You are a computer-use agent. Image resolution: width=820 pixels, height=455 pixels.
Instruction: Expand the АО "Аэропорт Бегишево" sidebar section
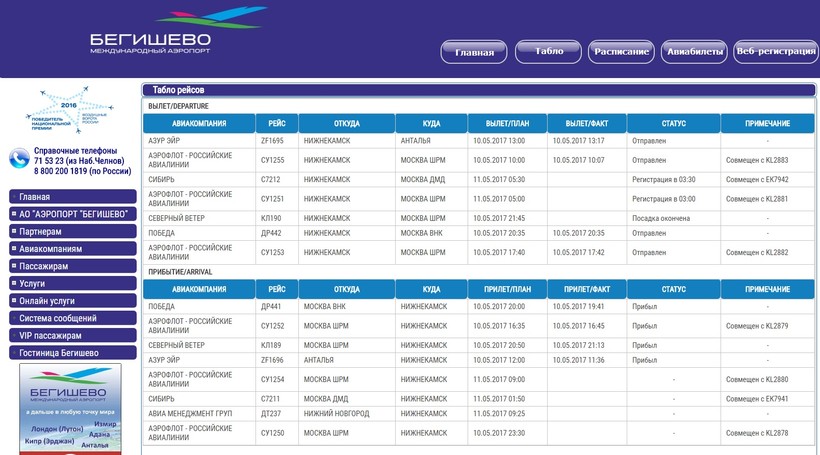coord(72,214)
